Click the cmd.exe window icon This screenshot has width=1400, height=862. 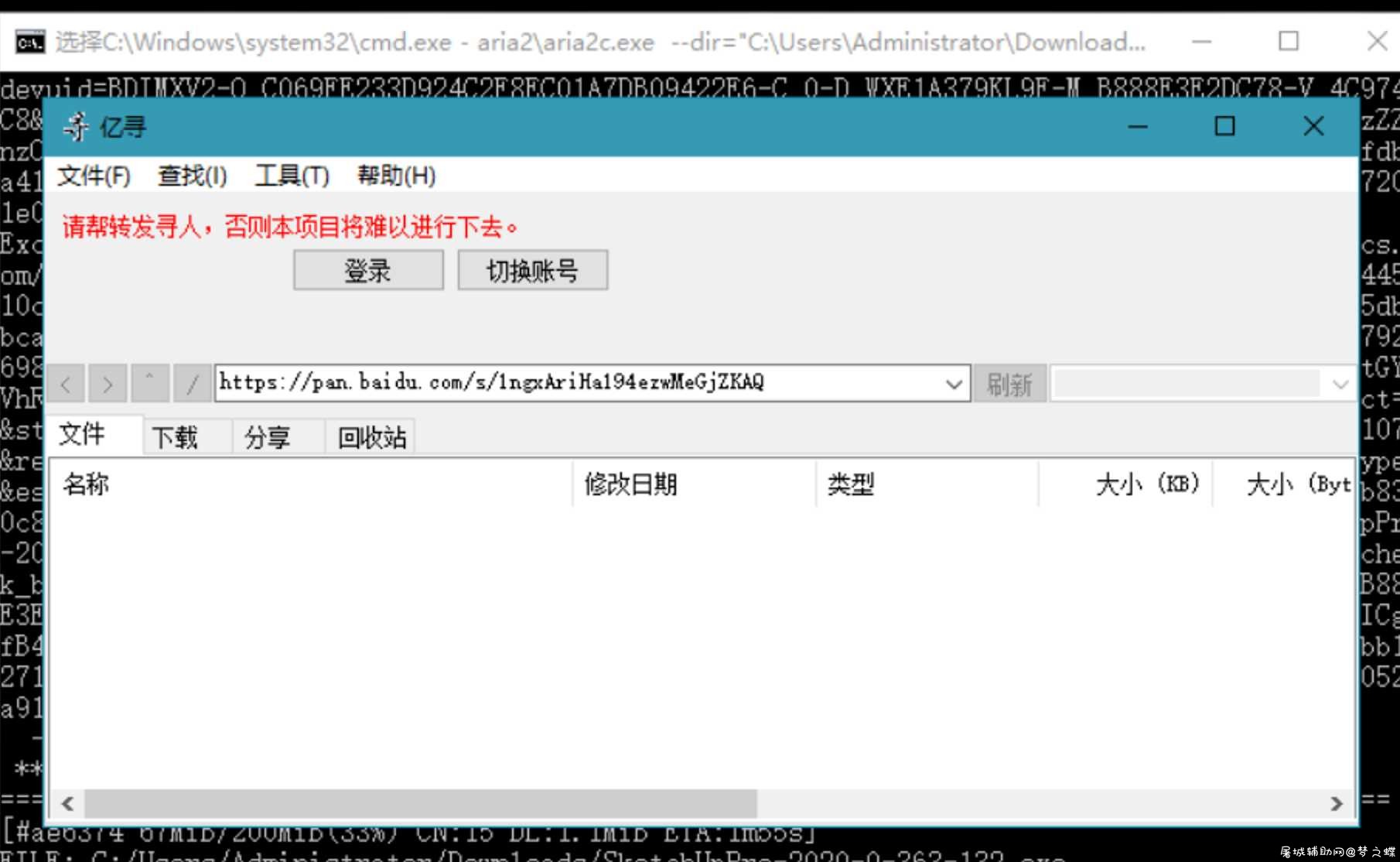(x=30, y=42)
